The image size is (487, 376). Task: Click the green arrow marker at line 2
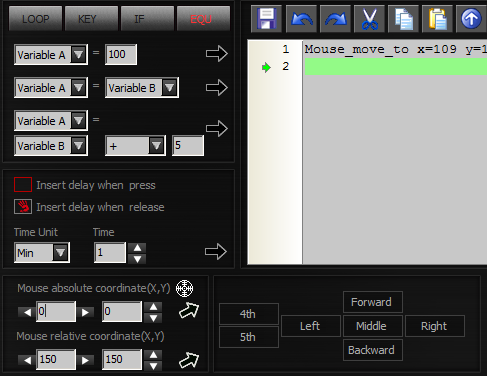pyautogui.click(x=266, y=68)
